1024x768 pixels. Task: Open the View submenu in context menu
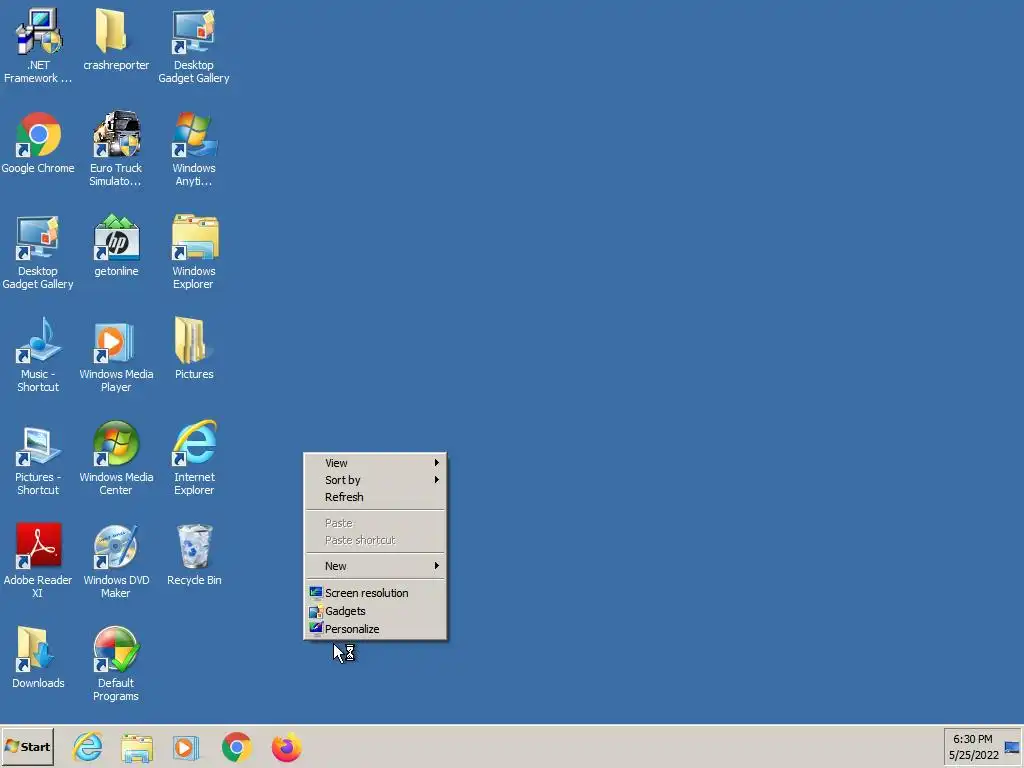376,463
